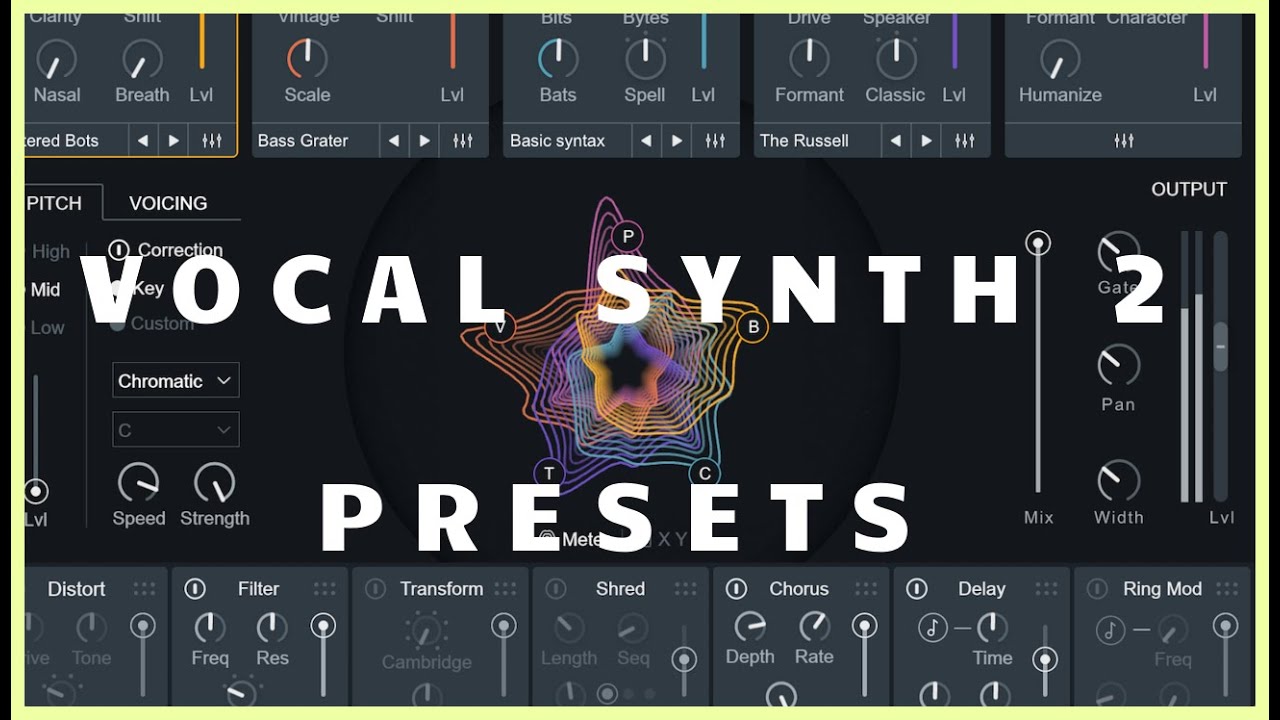Open the C key root dropdown
Viewport: 1280px width, 720px height.
pyautogui.click(x=176, y=430)
